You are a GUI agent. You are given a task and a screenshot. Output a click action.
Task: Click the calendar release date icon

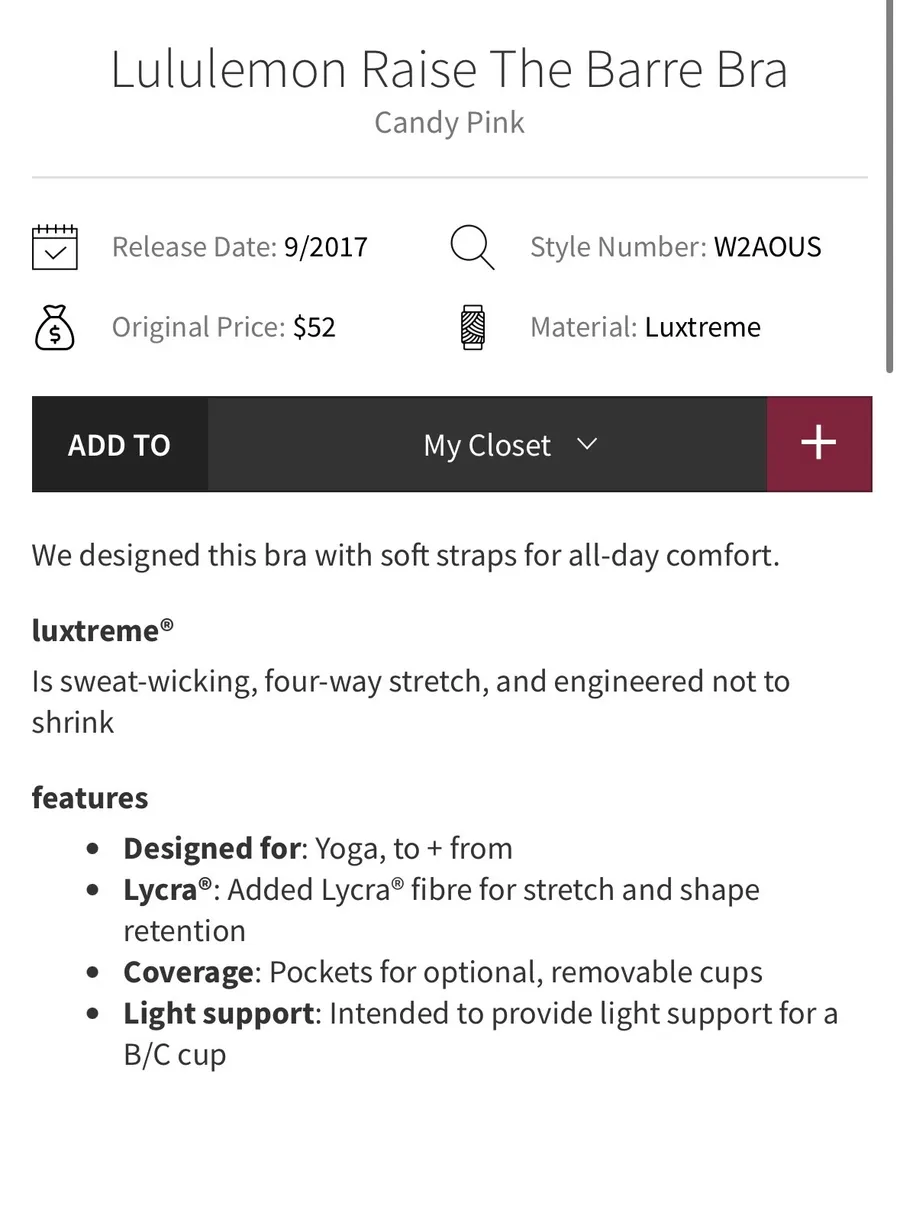pos(55,246)
